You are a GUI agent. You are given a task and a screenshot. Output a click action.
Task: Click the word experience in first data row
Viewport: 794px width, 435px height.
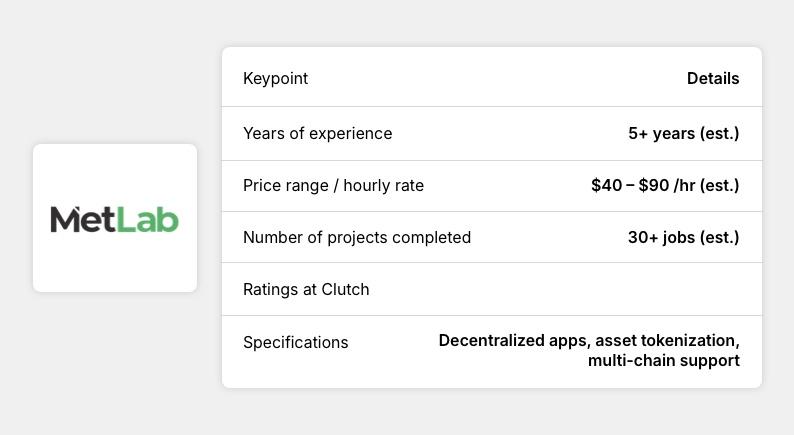coord(350,134)
